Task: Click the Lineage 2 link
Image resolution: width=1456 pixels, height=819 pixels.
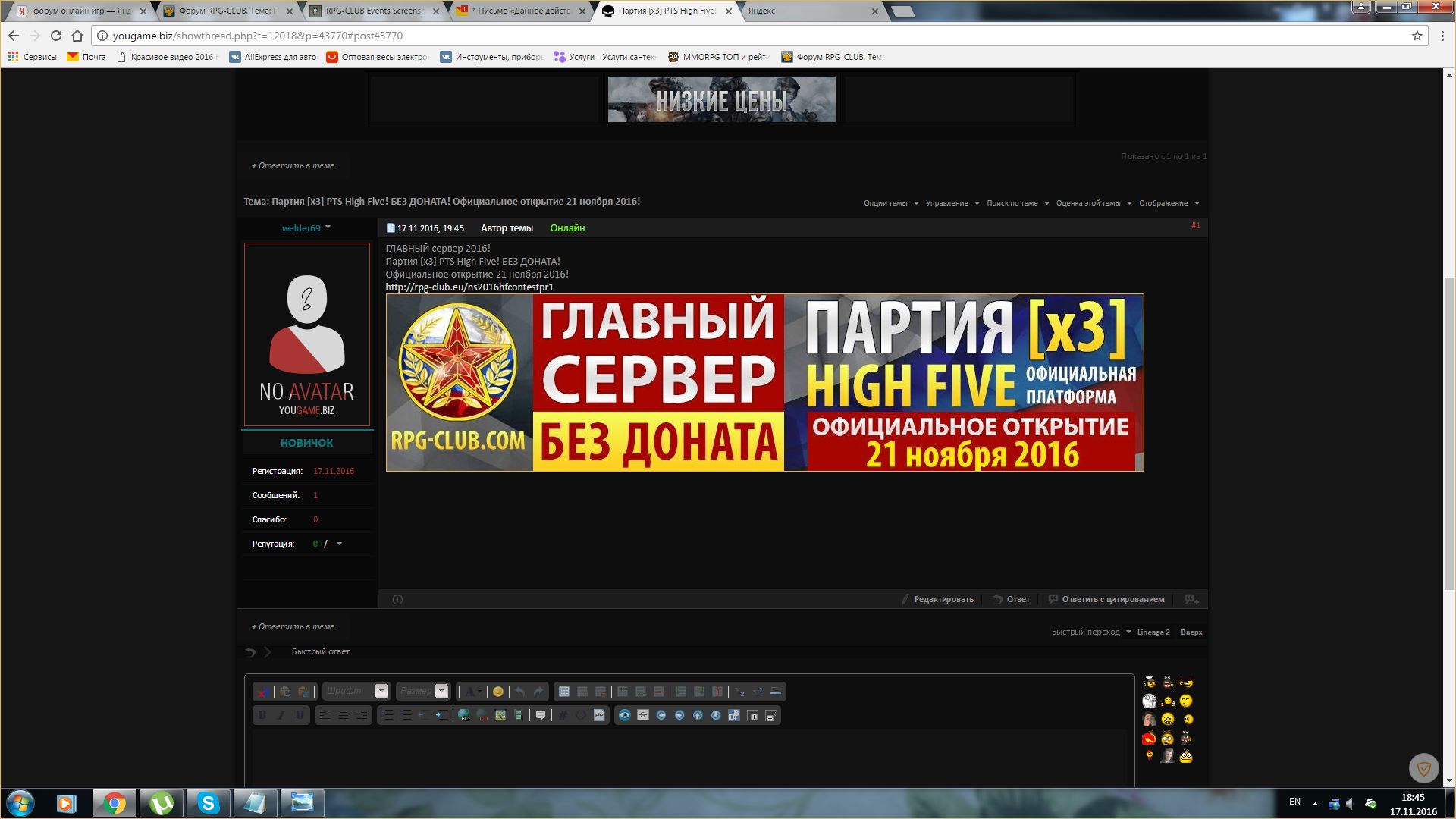Action: point(1153,632)
